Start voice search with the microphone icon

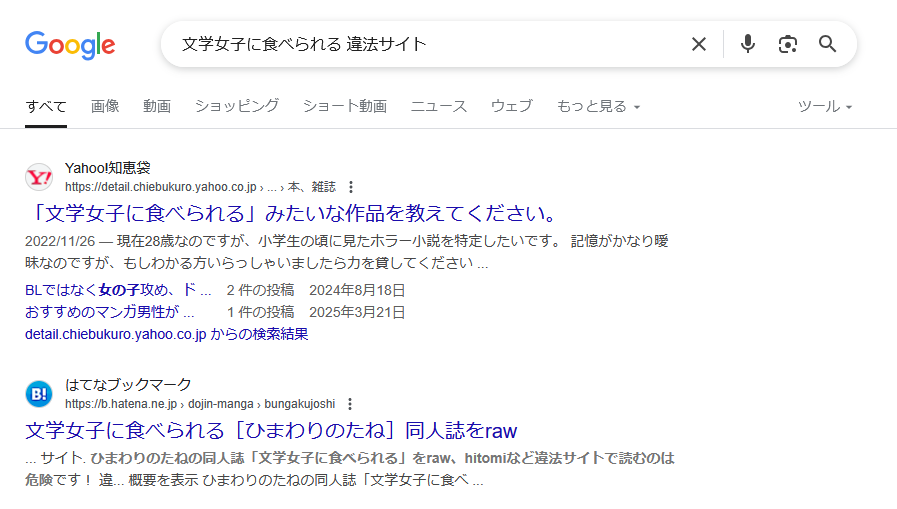tap(747, 44)
